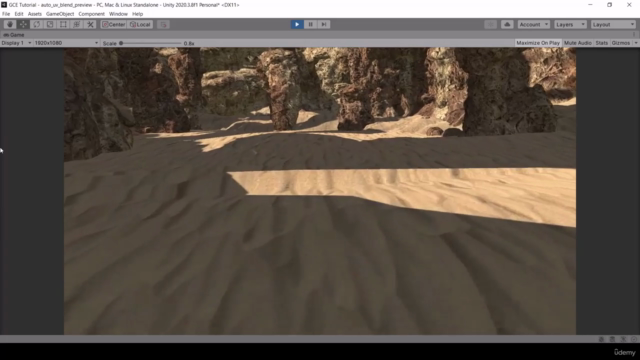Expand the Gizmos dropdown arrow
Viewport: 640px width, 360px height.
(636, 43)
